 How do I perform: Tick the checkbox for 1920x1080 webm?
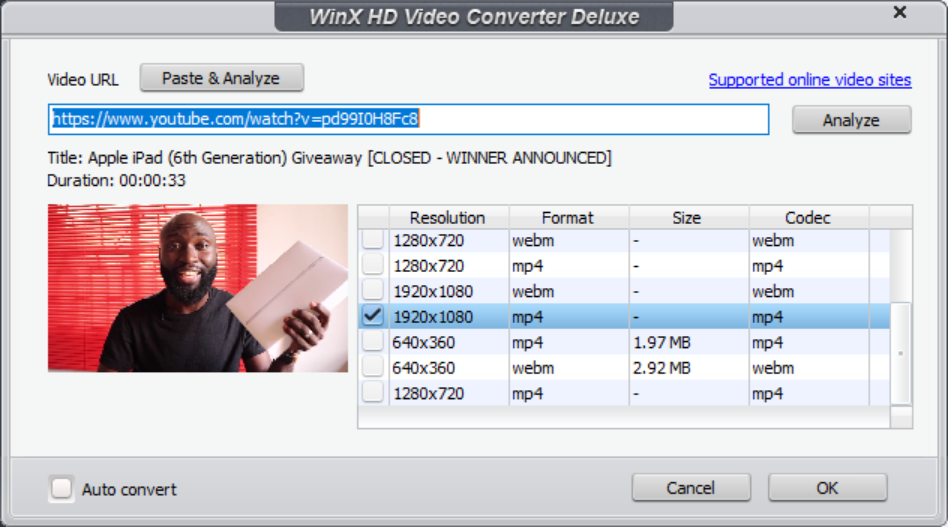(x=372, y=291)
